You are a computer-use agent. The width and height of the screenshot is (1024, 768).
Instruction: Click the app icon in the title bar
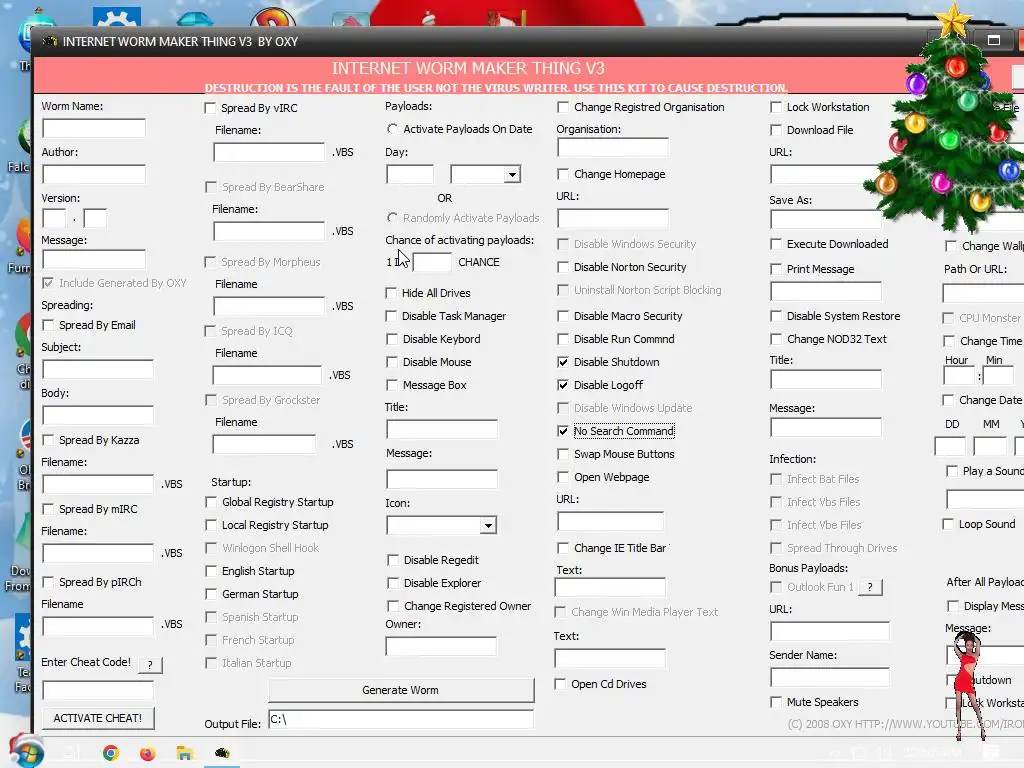pyautogui.click(x=50, y=41)
